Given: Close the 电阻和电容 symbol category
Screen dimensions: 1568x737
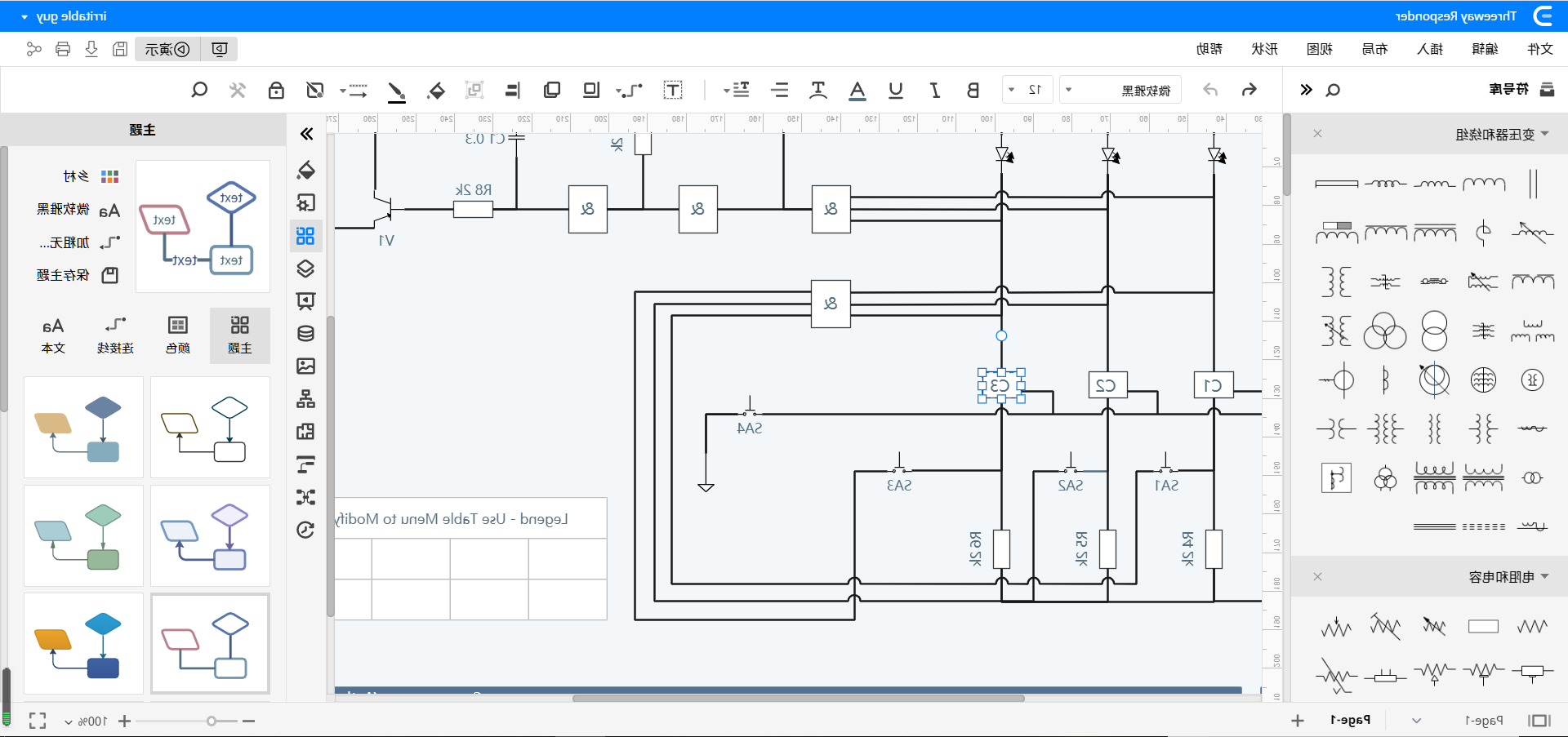Looking at the screenshot, I should 1317,577.
